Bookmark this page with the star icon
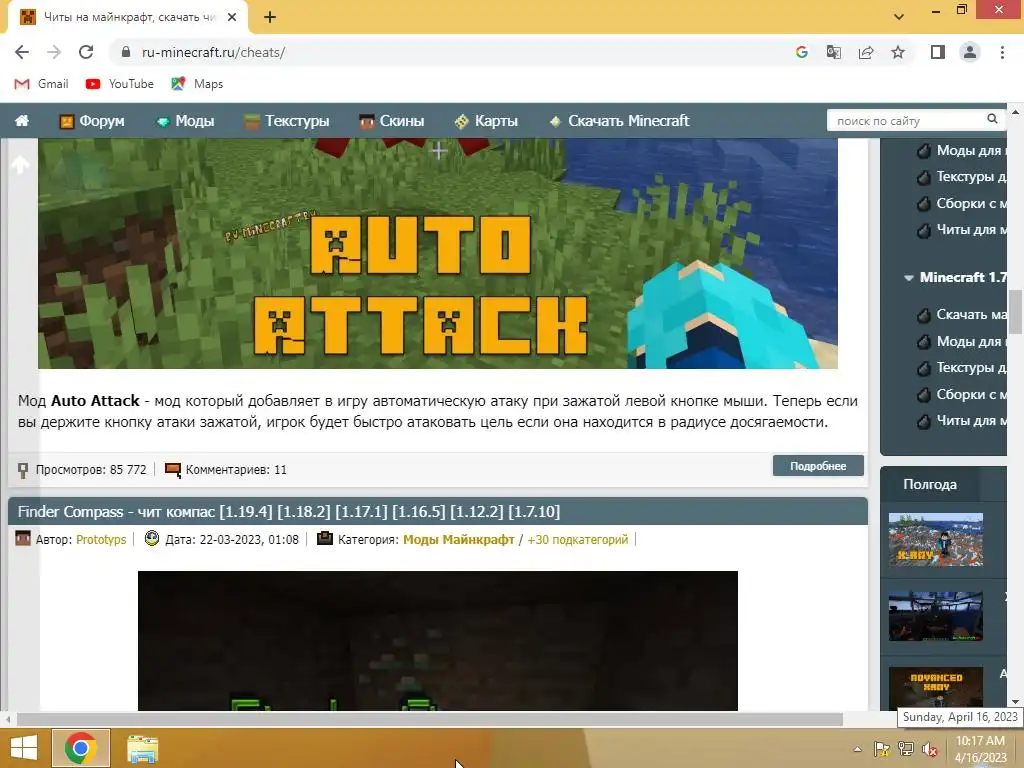The height and width of the screenshot is (768, 1024). pyautogui.click(x=898, y=52)
